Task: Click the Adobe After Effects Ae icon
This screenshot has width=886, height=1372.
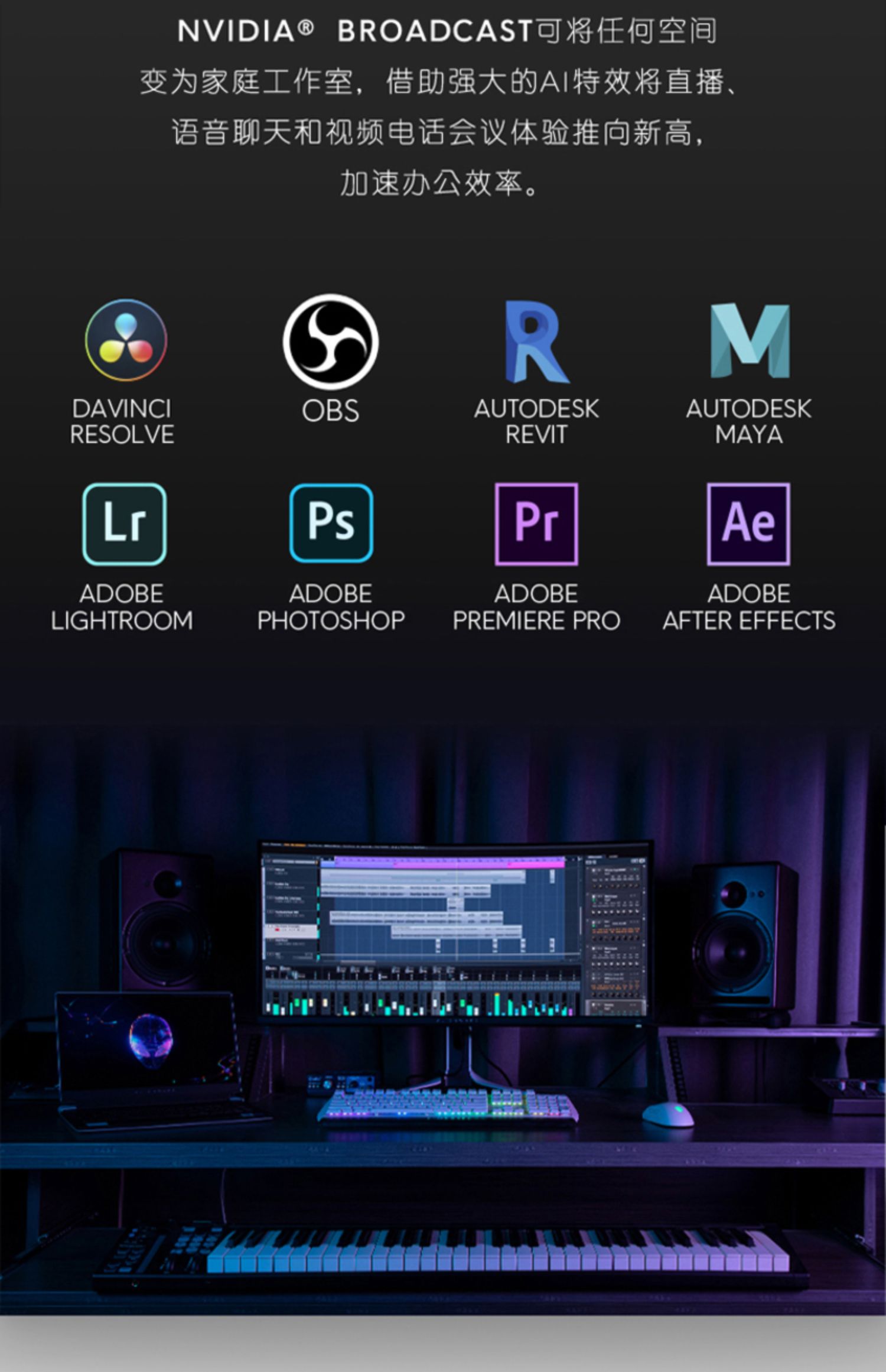Action: [x=748, y=524]
